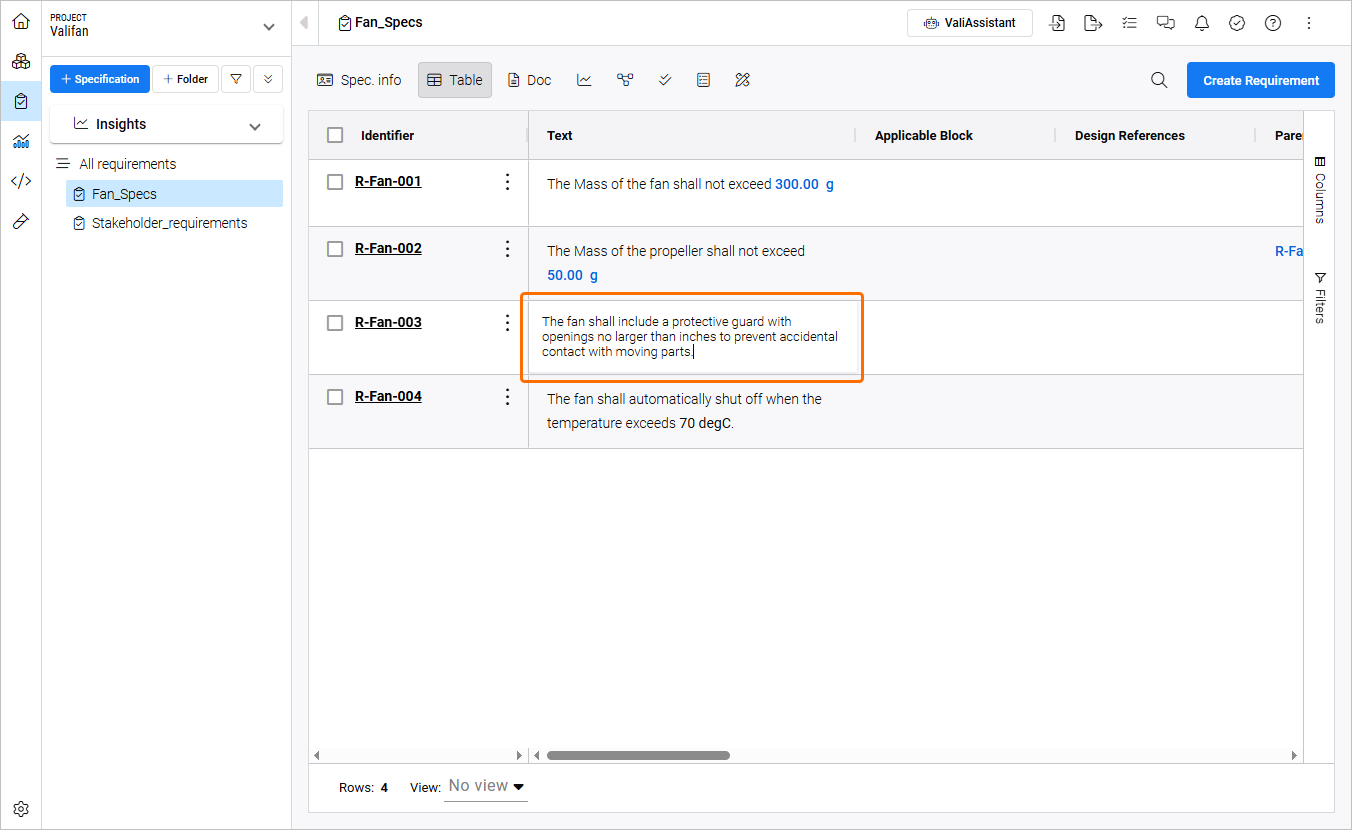Open the sidebar icon below code brackets

tap(21, 221)
